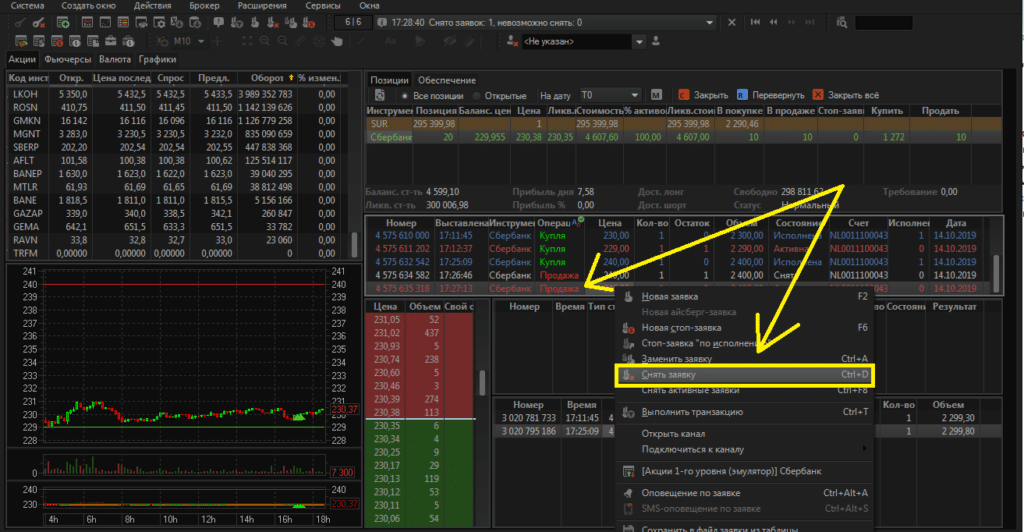The image size is (1024, 532).
Task: Expand the '<Не указан>' client code dropdown
Action: tap(639, 42)
